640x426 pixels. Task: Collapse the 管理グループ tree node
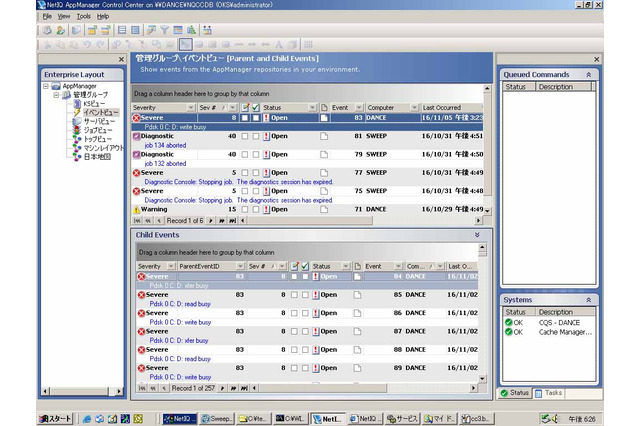(x=57, y=95)
